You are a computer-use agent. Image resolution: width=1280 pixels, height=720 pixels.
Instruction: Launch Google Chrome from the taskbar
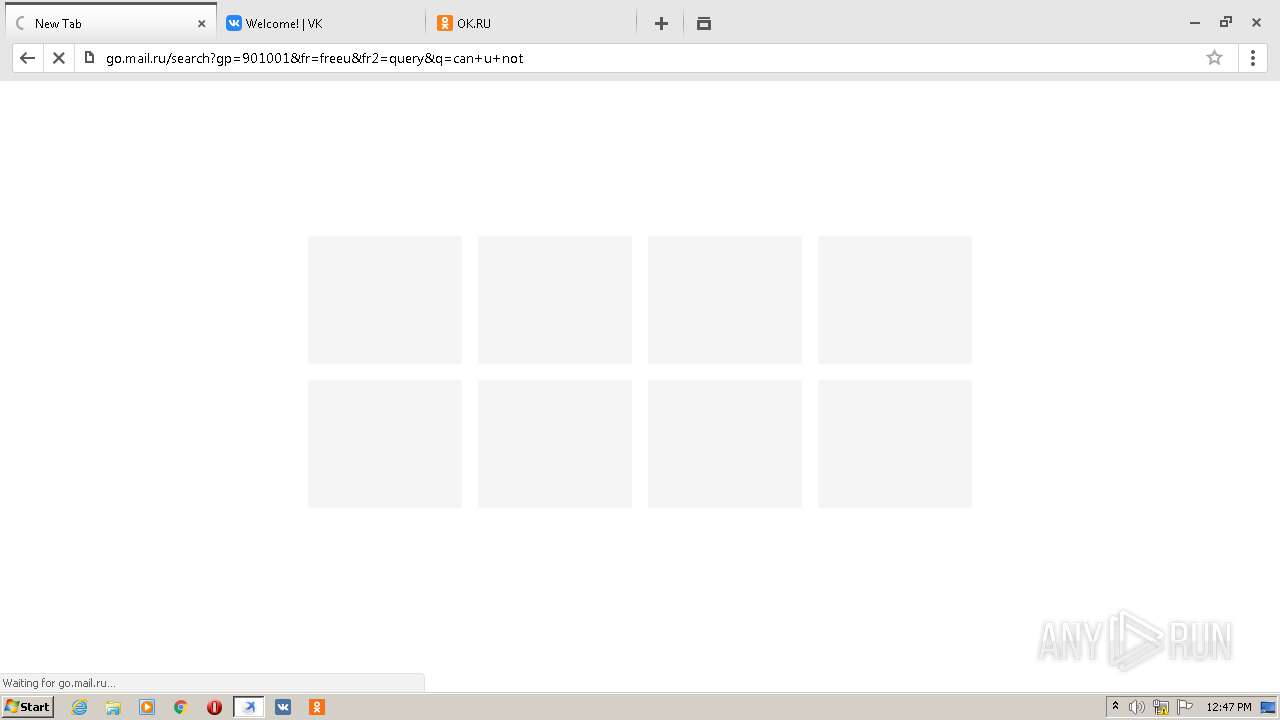click(x=181, y=707)
